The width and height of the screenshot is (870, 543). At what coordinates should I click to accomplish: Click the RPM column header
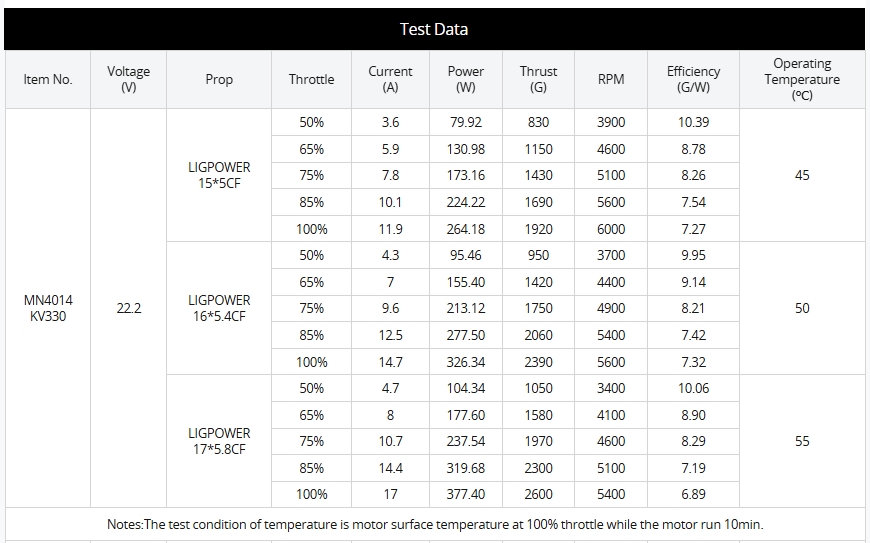click(x=611, y=79)
